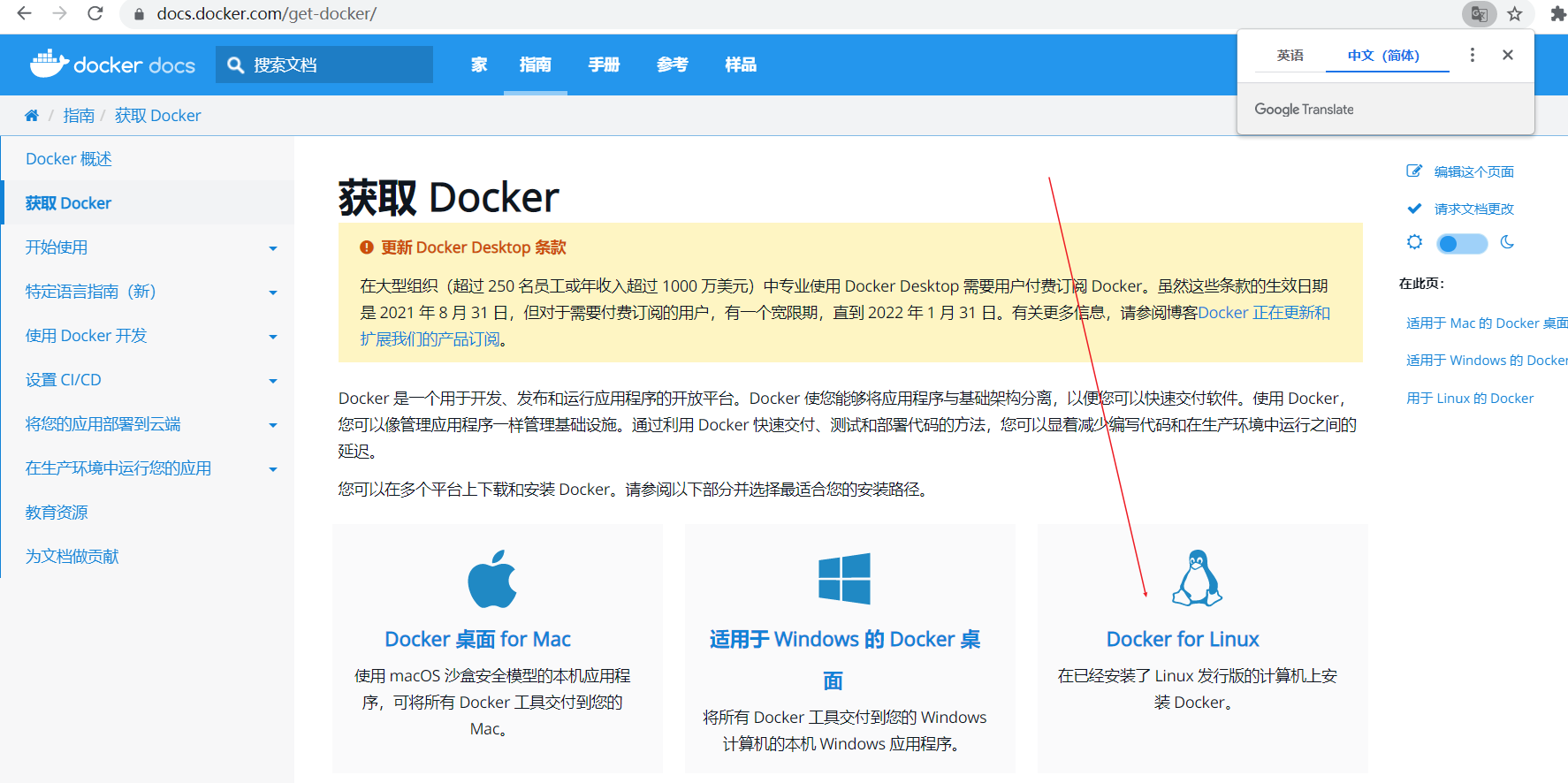
Task: Select the 英语 tab in translate popup
Action: click(x=1290, y=55)
